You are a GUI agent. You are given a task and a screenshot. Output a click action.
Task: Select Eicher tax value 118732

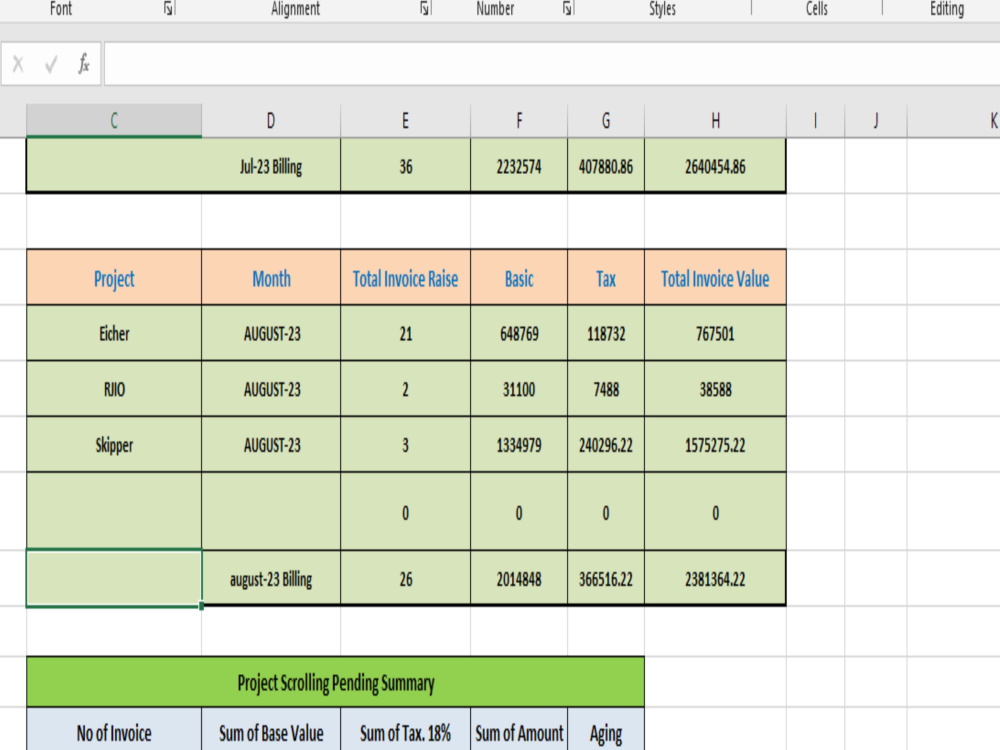point(606,334)
